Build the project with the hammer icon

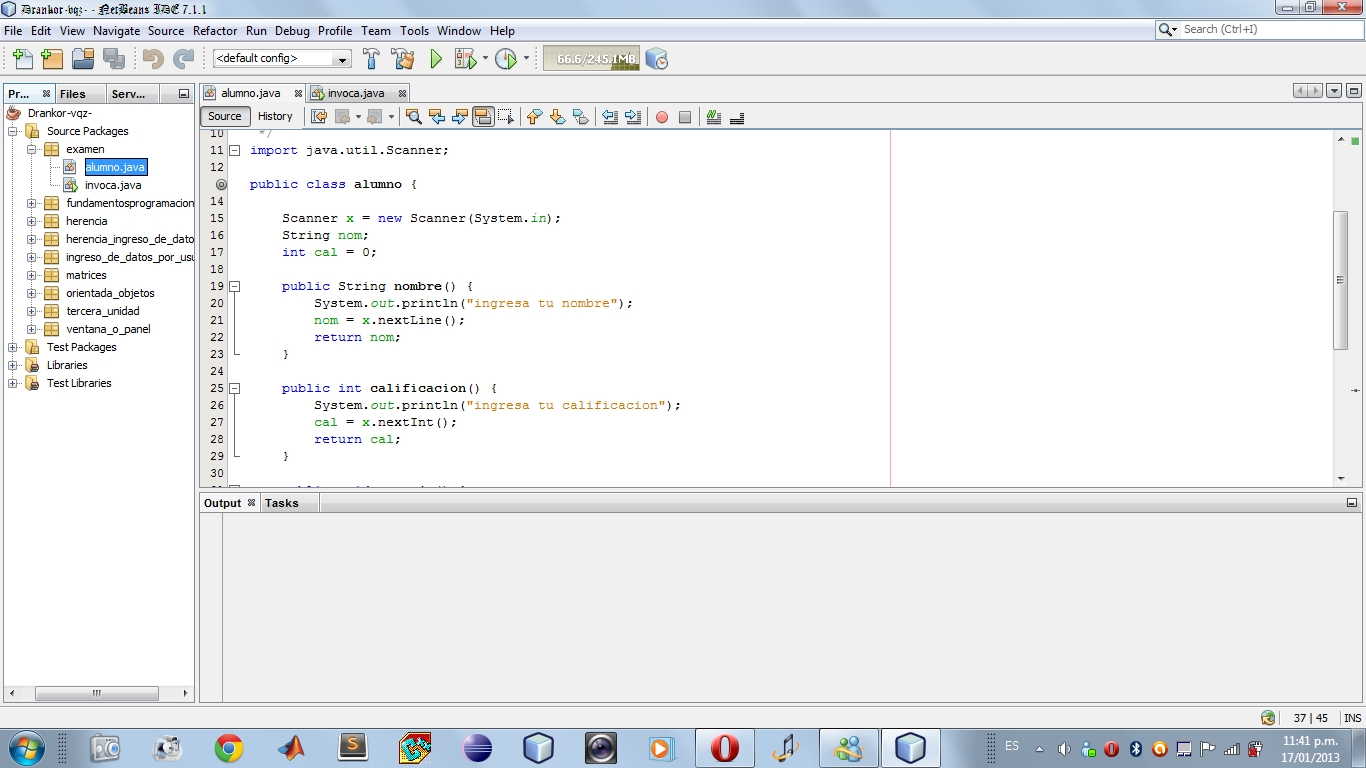(371, 59)
